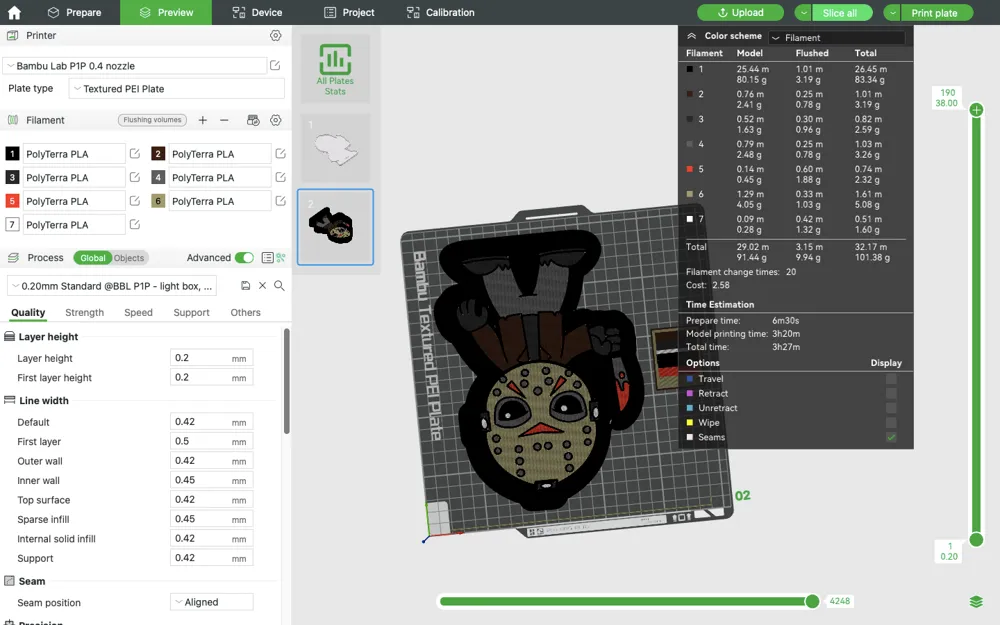Select plate 2 thumbnail
The width and height of the screenshot is (1000, 625).
(x=335, y=227)
